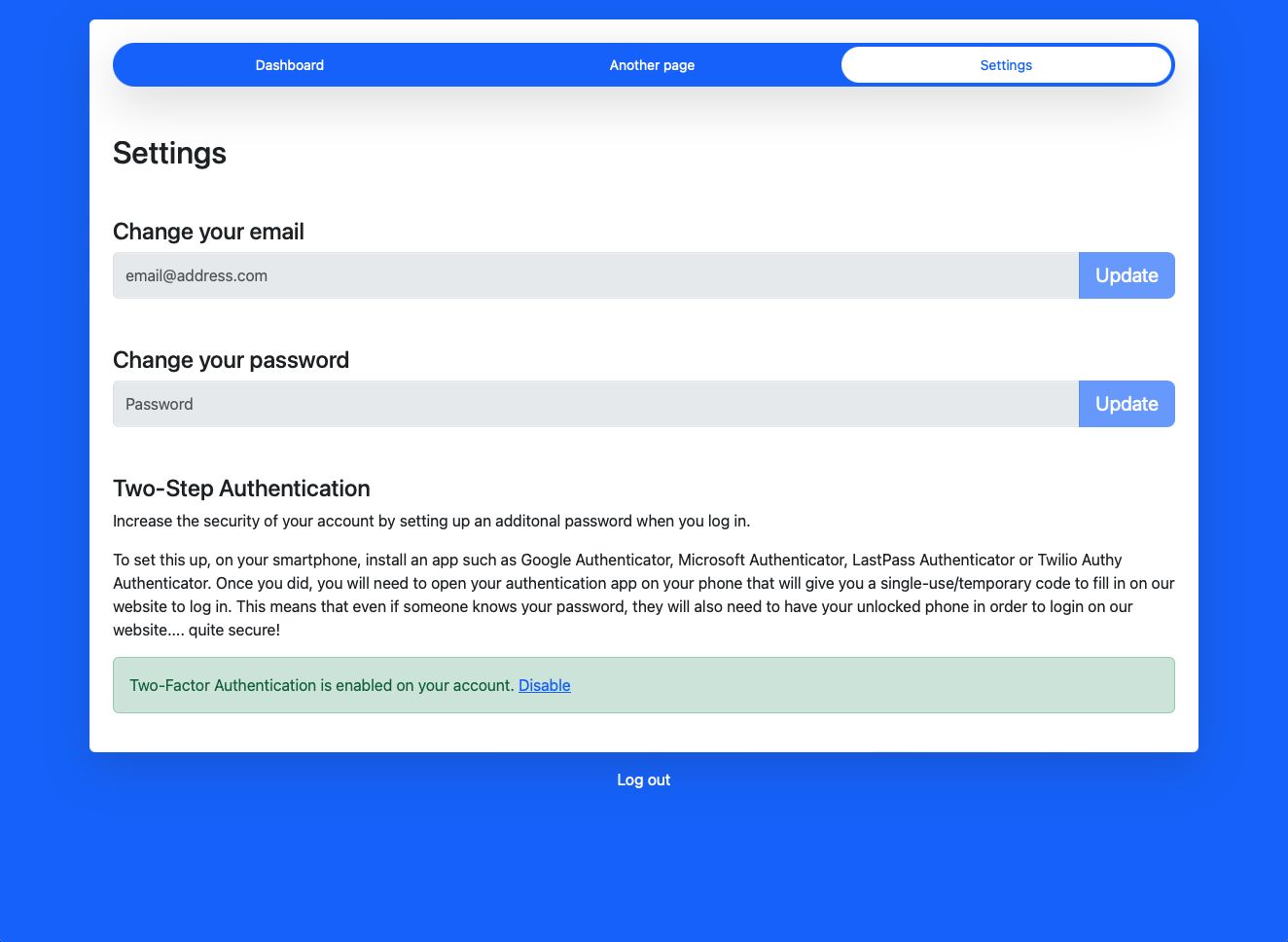Click Disable two-factor authentication link
This screenshot has width=1288, height=942.
tap(545, 685)
